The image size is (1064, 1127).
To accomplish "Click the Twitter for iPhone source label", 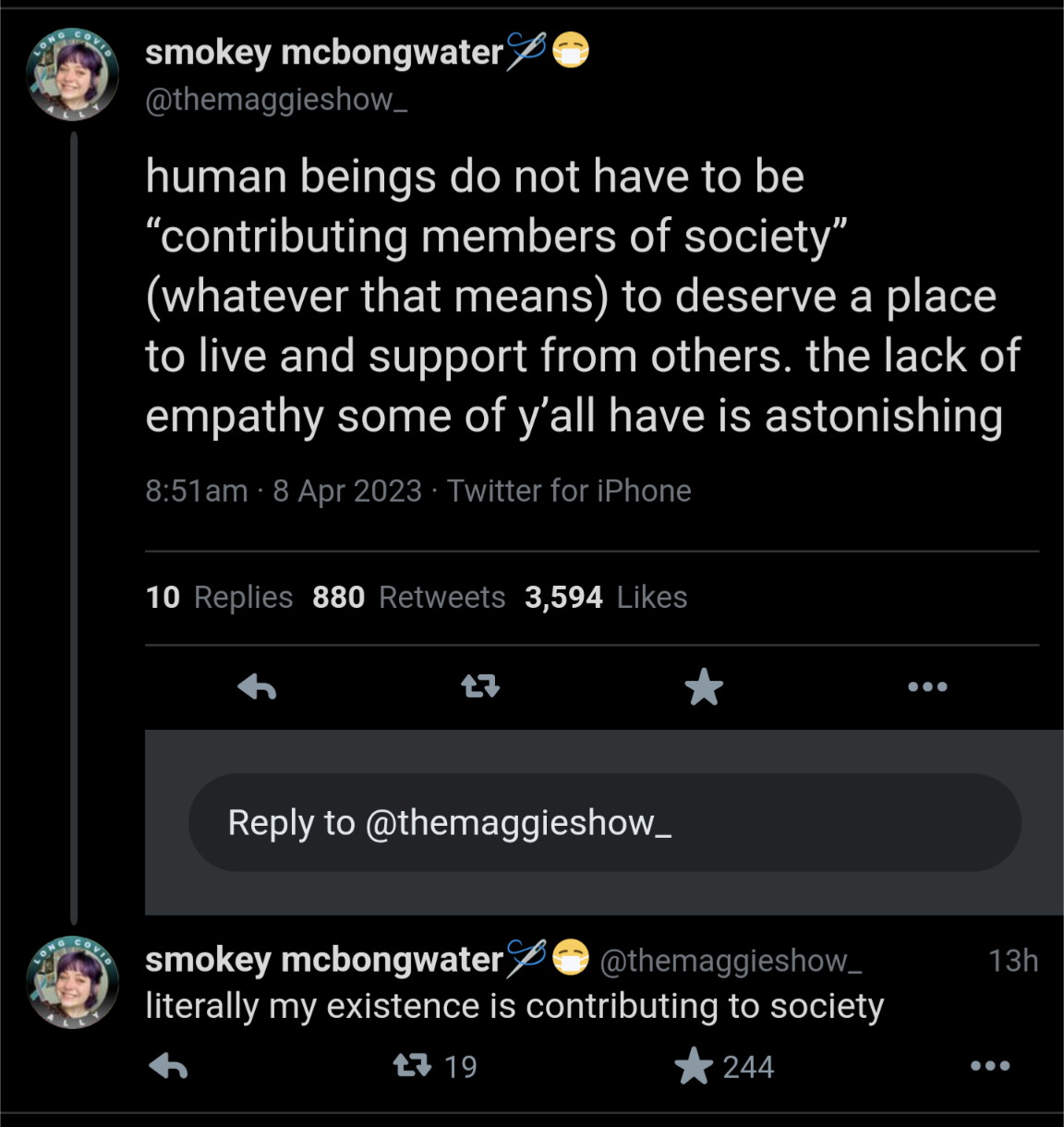I will [569, 491].
